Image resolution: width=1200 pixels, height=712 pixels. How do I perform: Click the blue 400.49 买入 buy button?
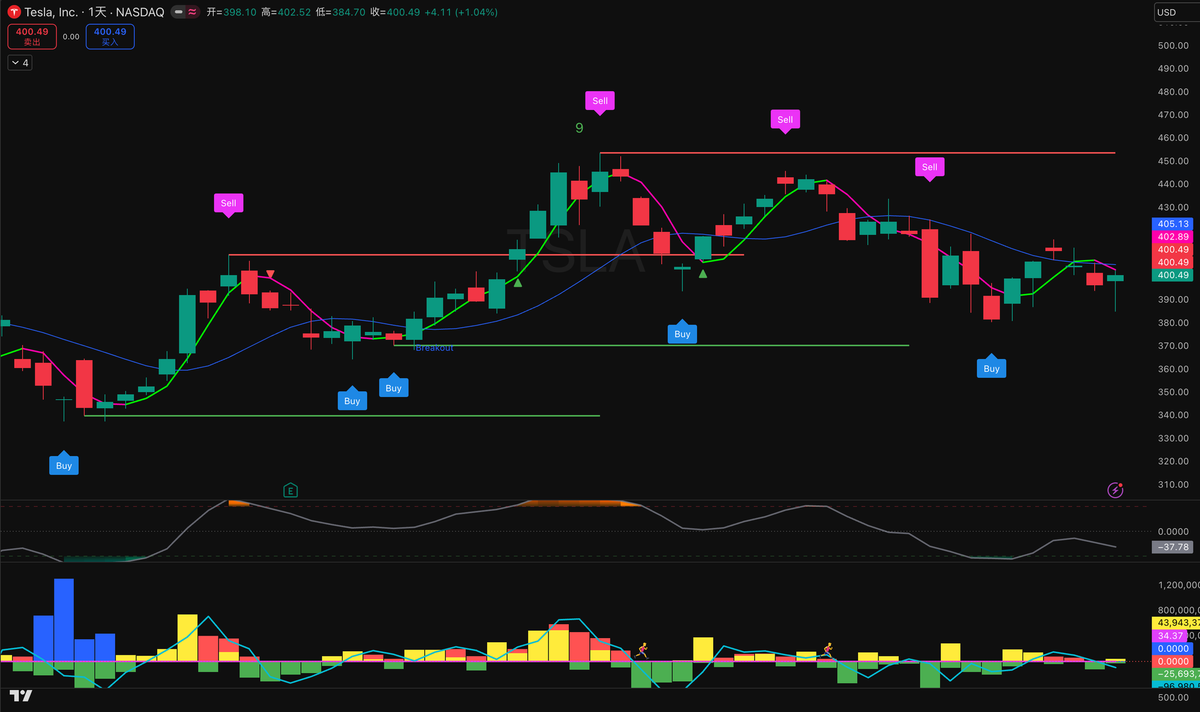click(x=110, y=36)
